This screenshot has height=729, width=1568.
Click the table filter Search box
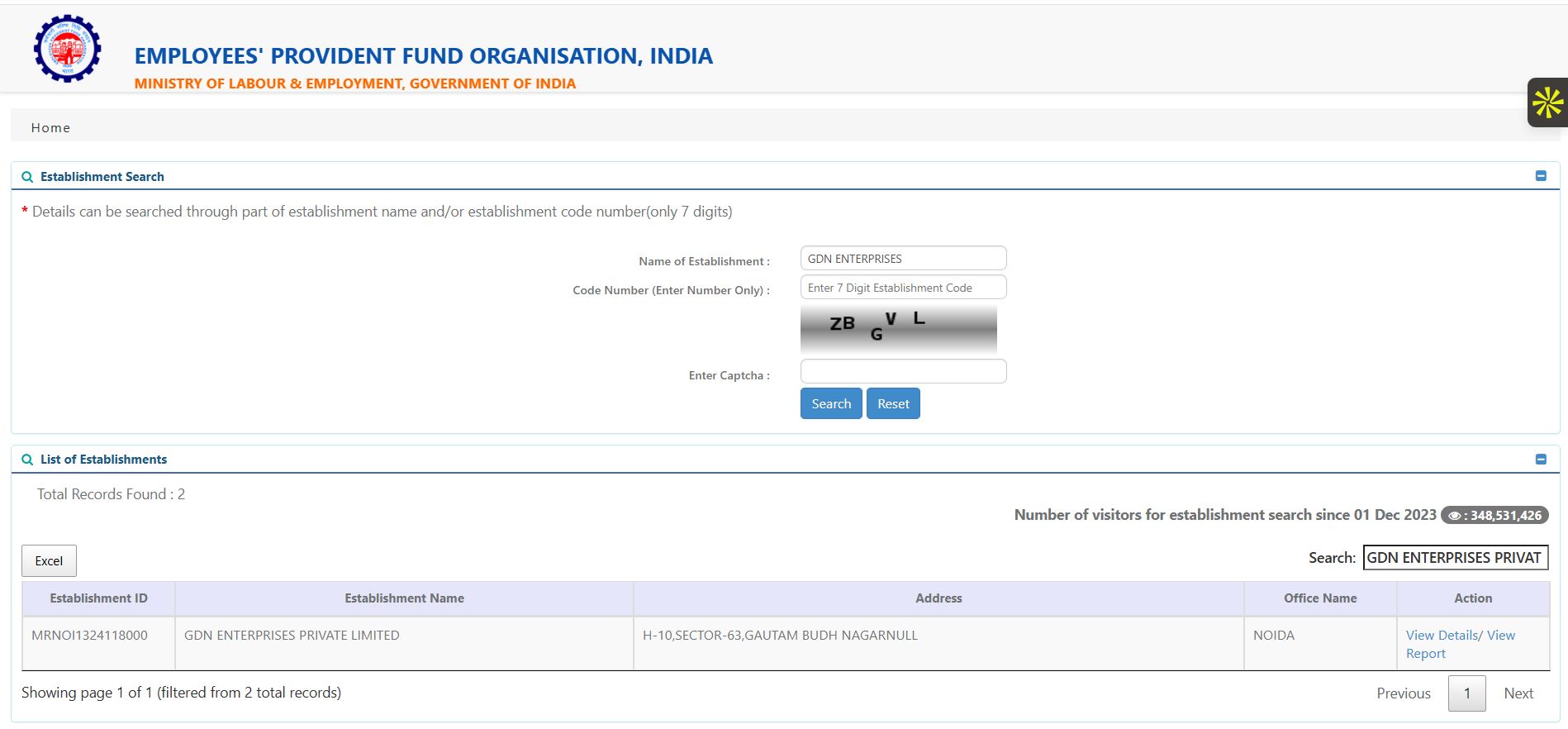(1454, 558)
